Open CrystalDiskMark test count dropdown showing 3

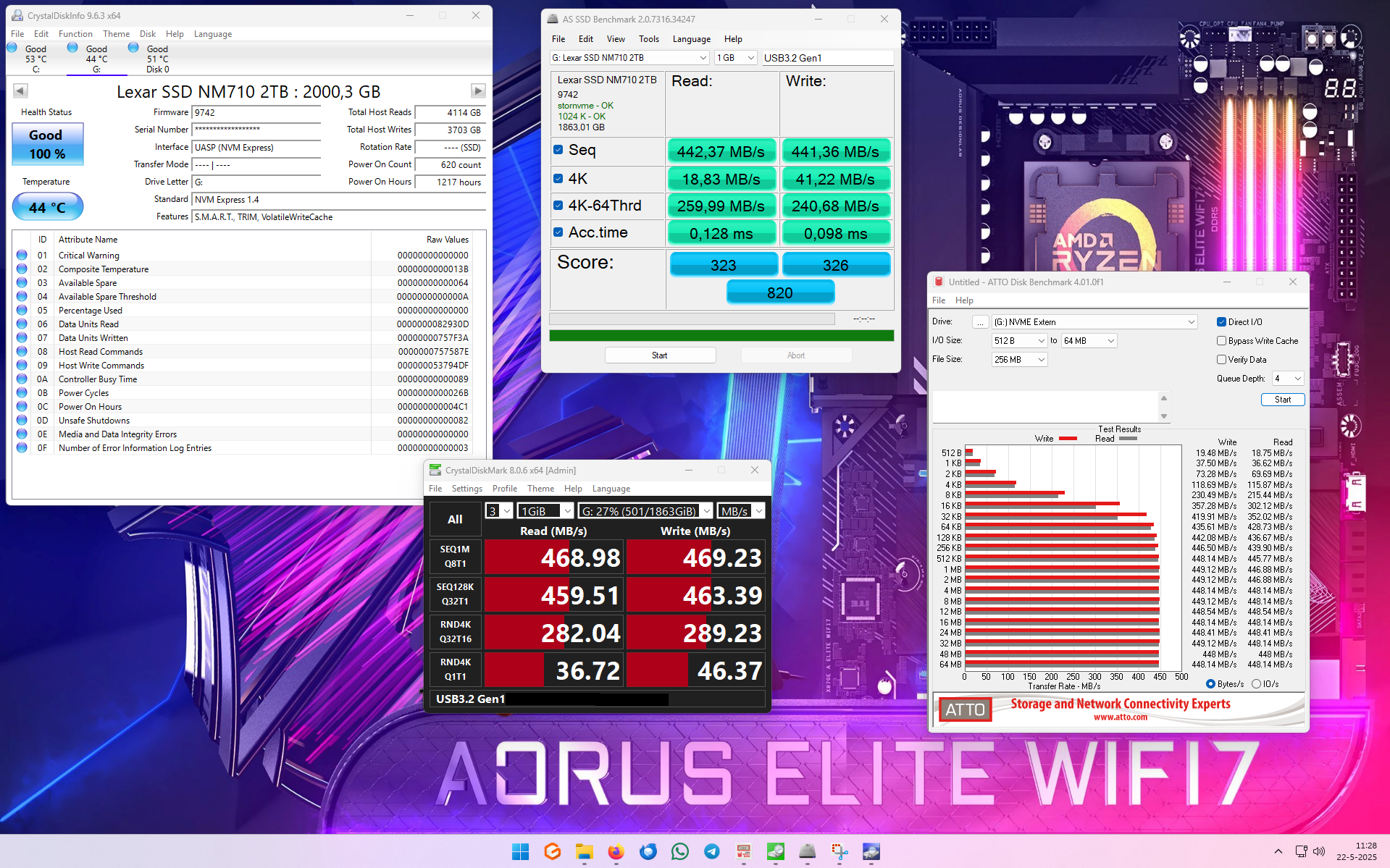click(499, 511)
